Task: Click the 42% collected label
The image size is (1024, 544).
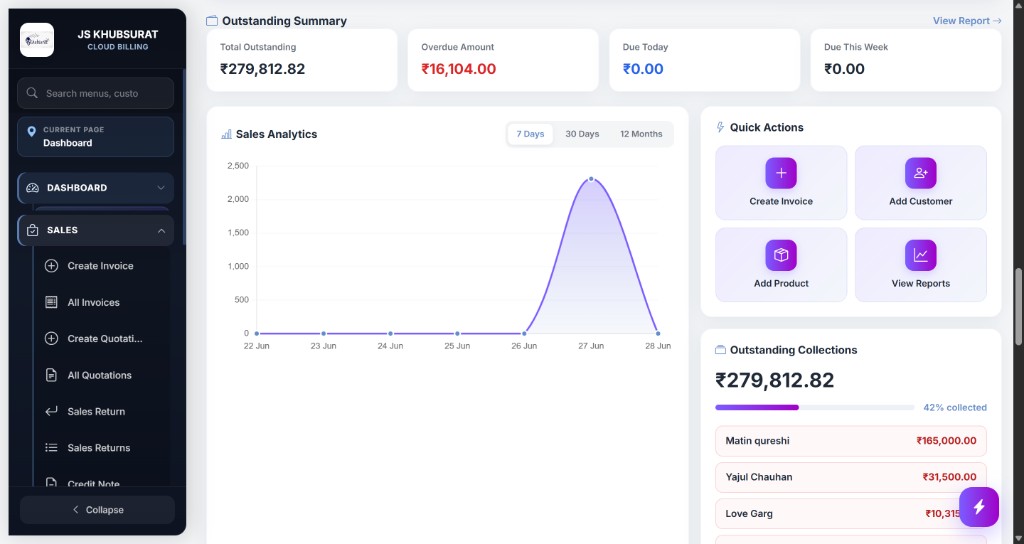Action: (955, 408)
